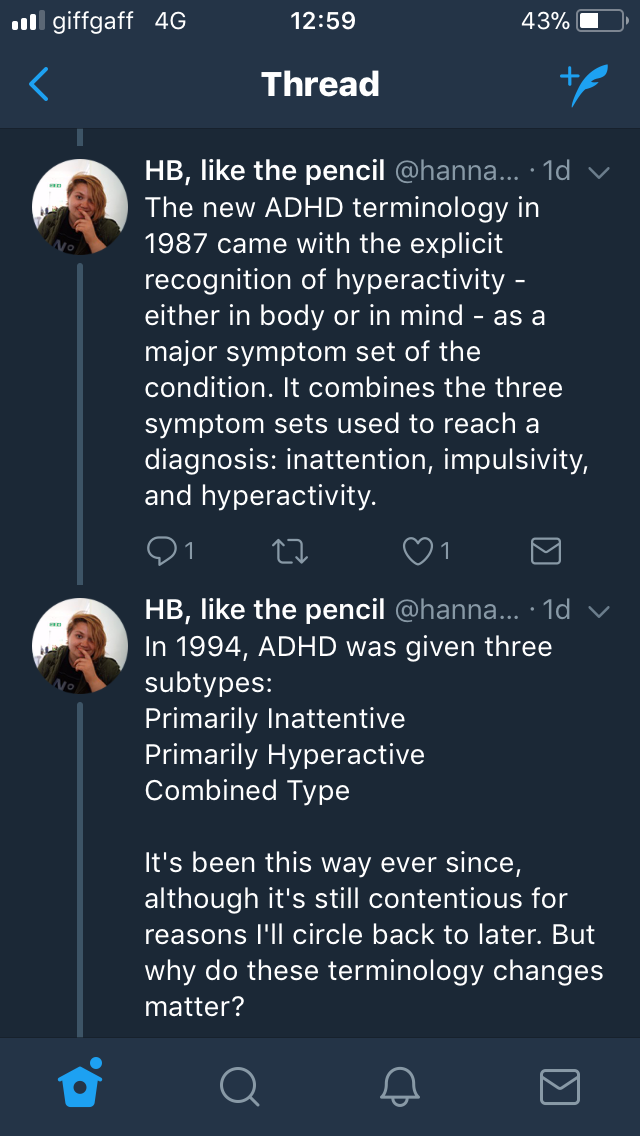Open the Notifications bell tab

400,1085
